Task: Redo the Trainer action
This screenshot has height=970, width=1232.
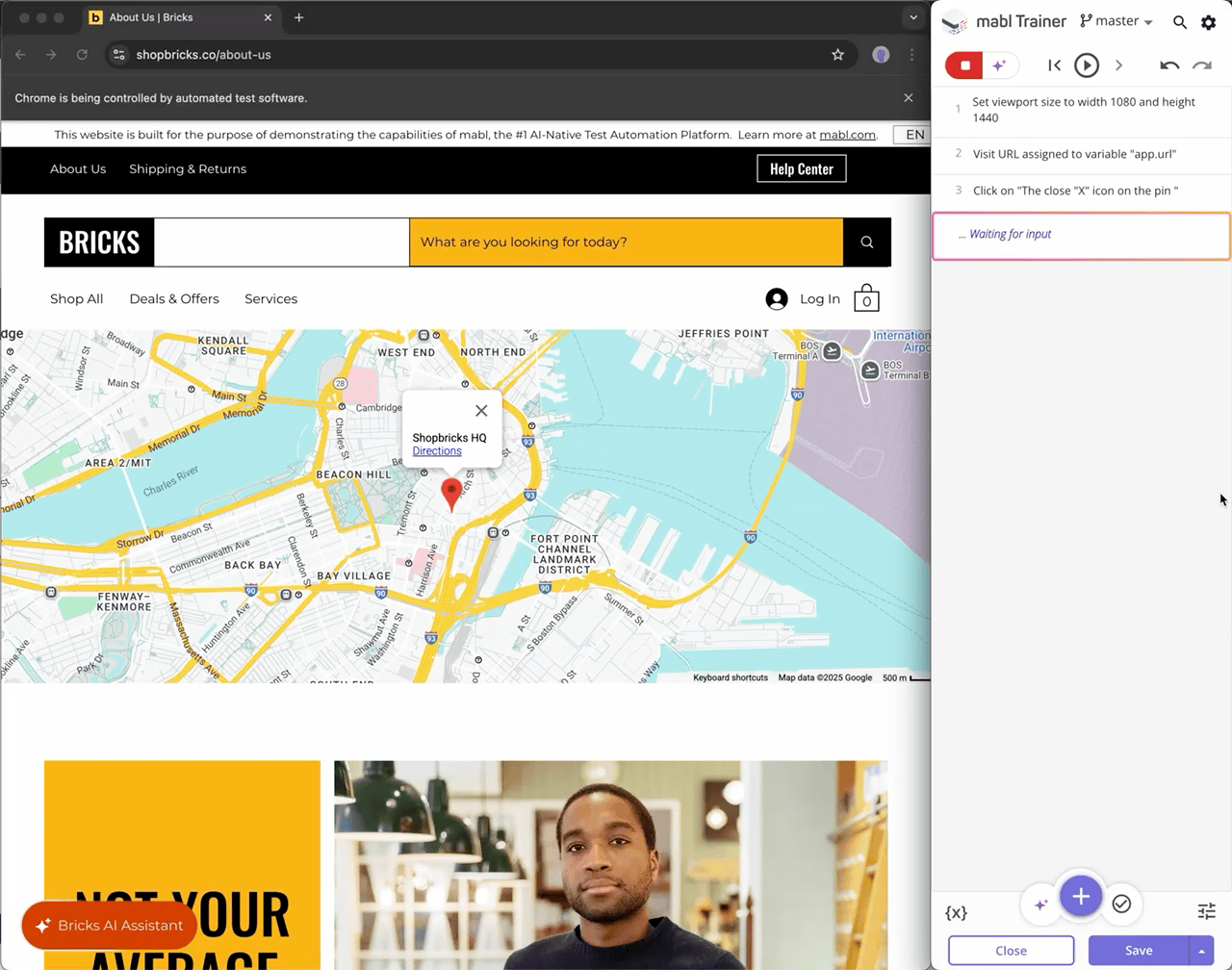Action: [1202, 65]
